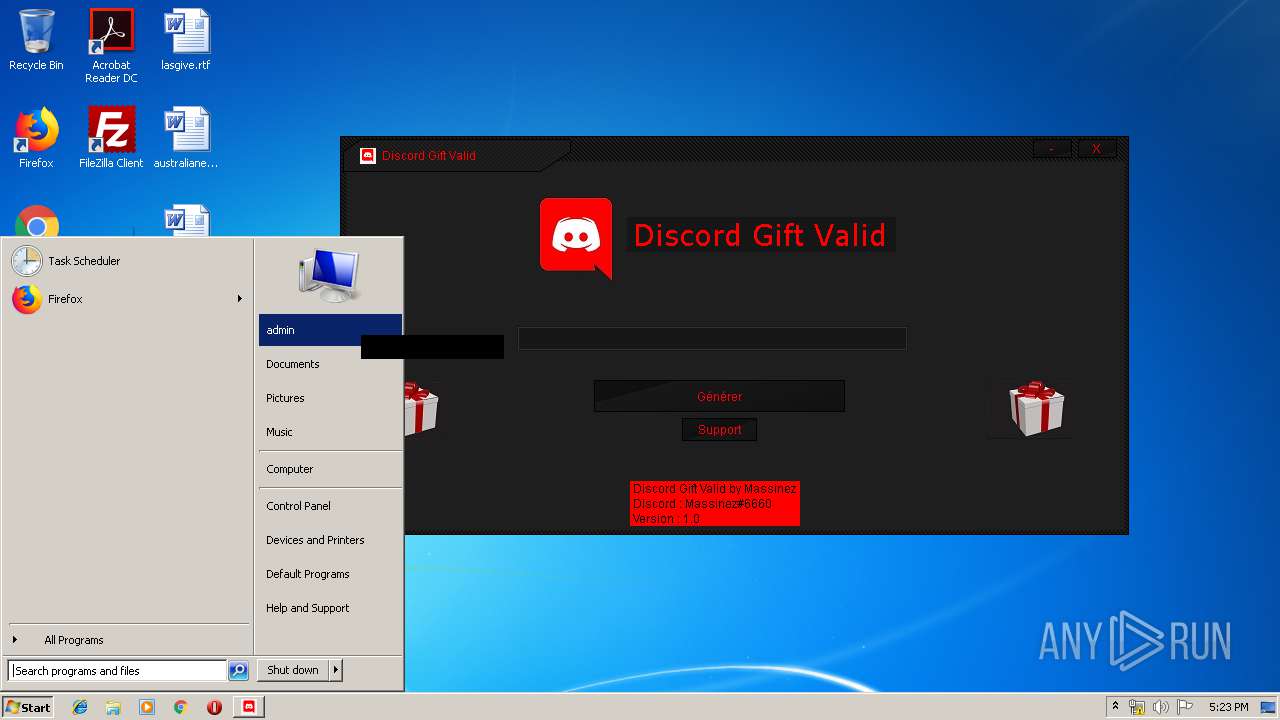This screenshot has height=720, width=1280.
Task: Minimize the Discord Gift Valid window
Action: tap(1052, 149)
